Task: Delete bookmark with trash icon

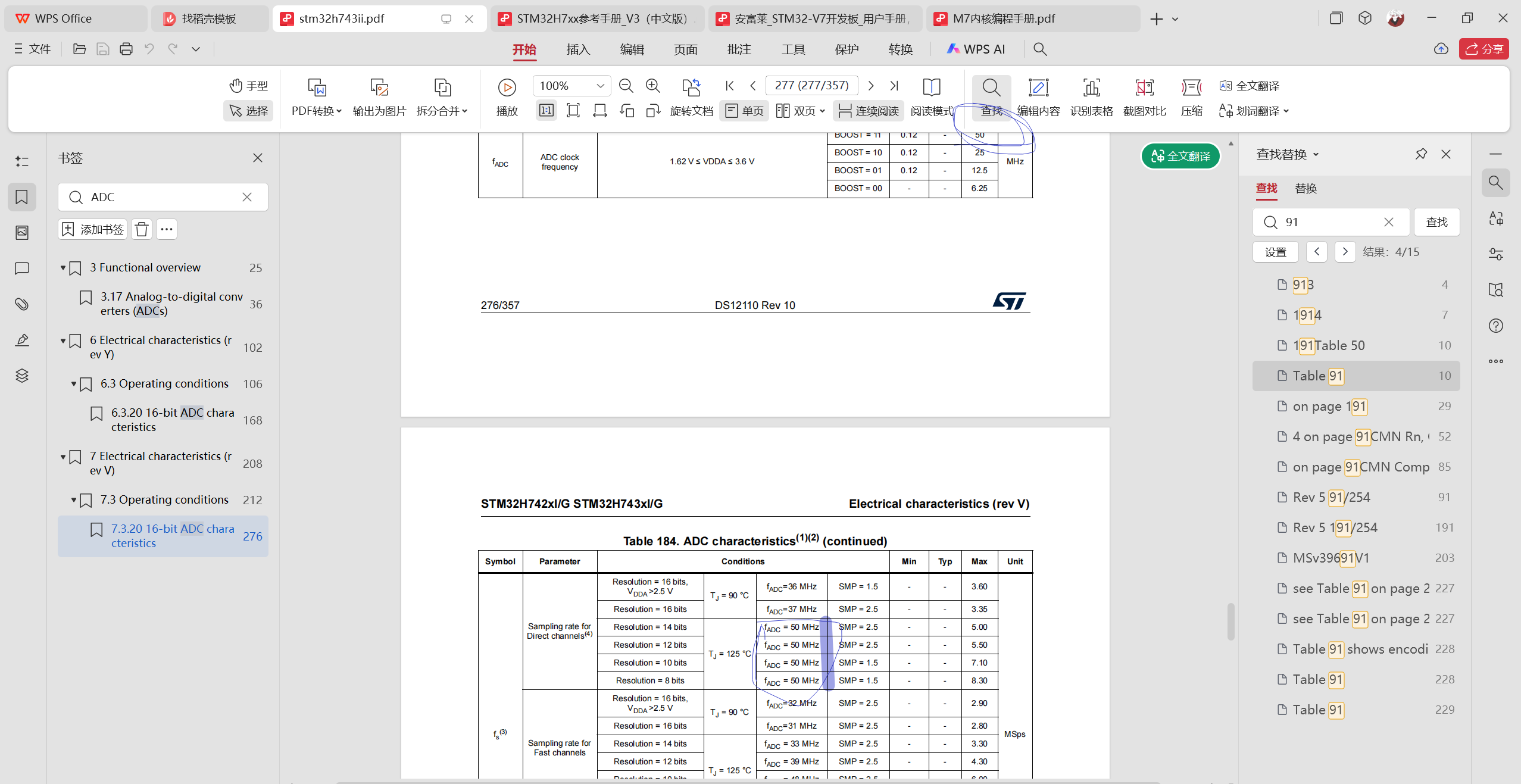Action: pos(142,229)
